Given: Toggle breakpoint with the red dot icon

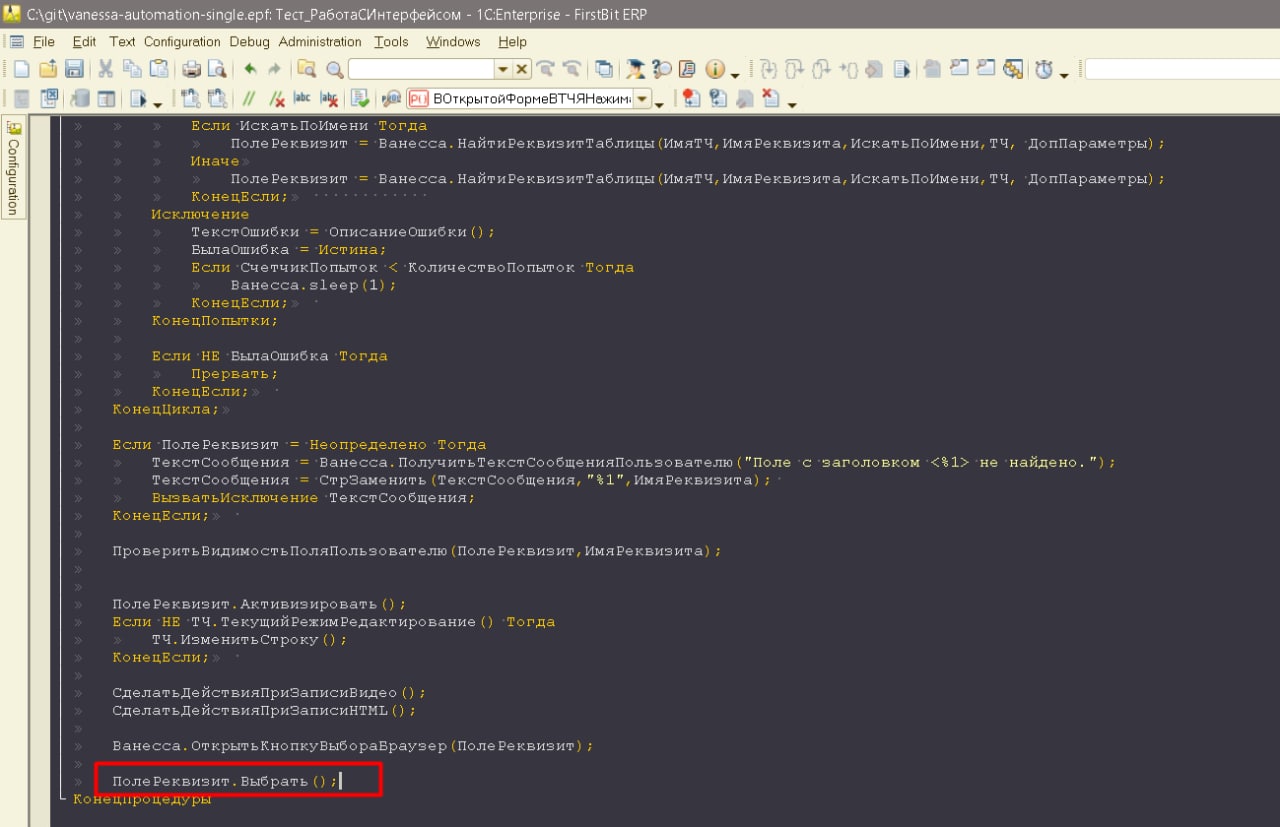Looking at the screenshot, I should [690, 98].
